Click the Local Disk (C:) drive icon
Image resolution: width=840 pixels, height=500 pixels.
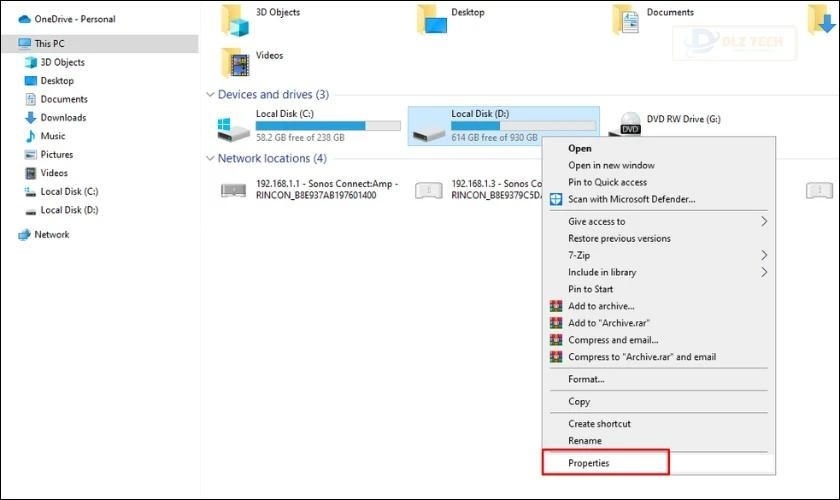click(233, 127)
